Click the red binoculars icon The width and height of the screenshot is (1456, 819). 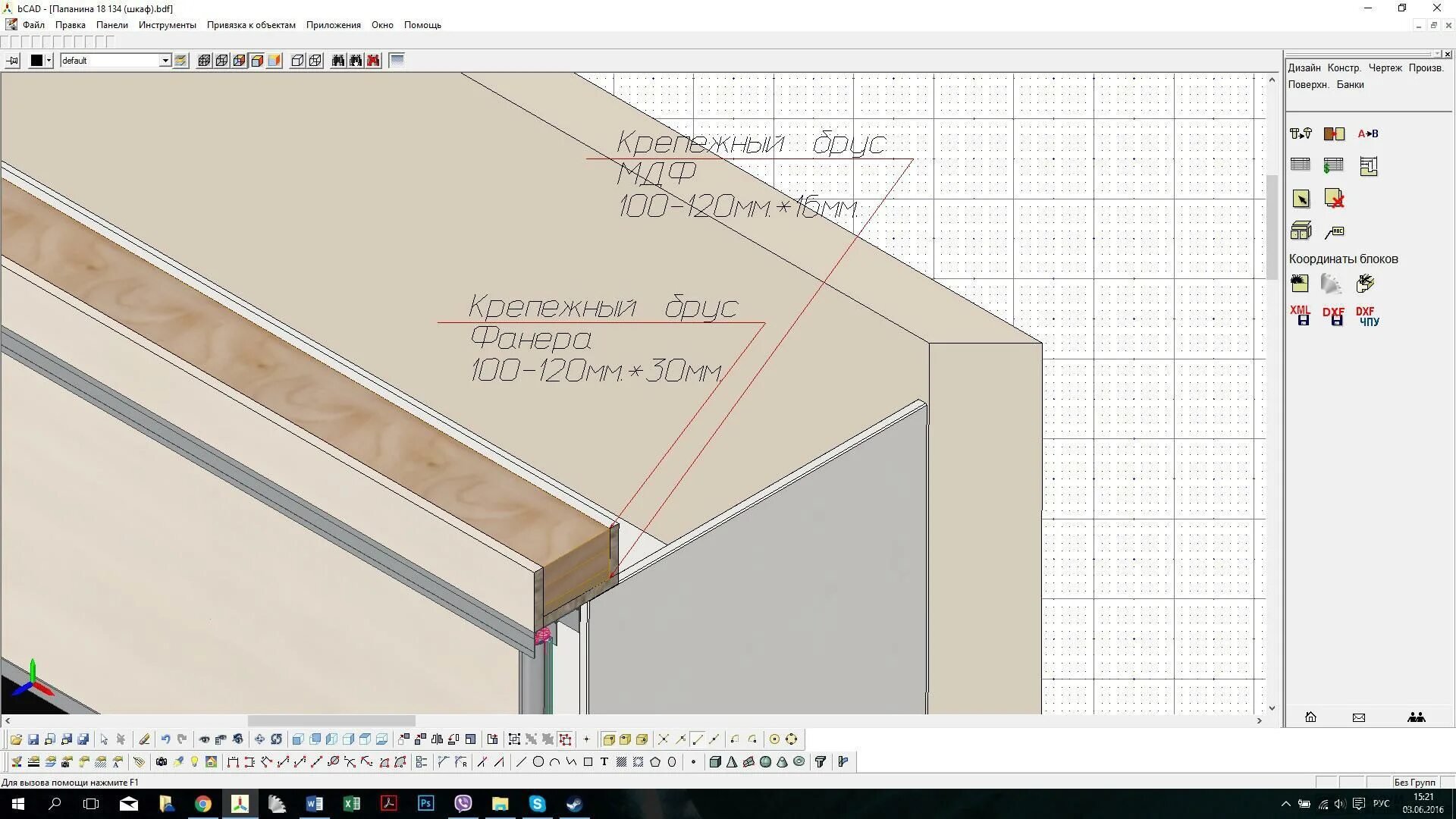(x=373, y=61)
